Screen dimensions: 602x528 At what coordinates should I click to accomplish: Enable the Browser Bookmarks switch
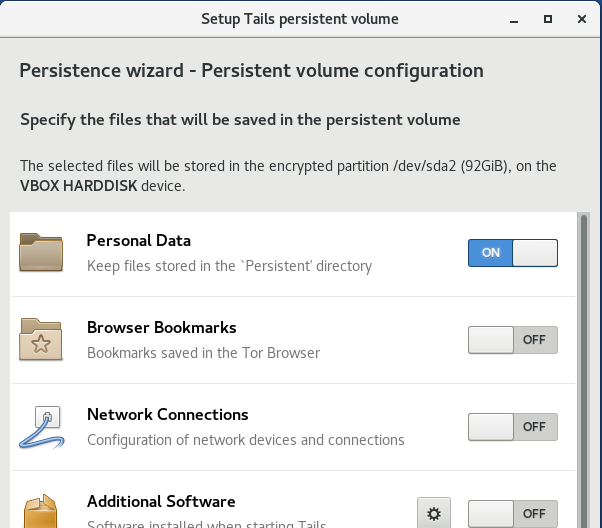pyautogui.click(x=512, y=340)
